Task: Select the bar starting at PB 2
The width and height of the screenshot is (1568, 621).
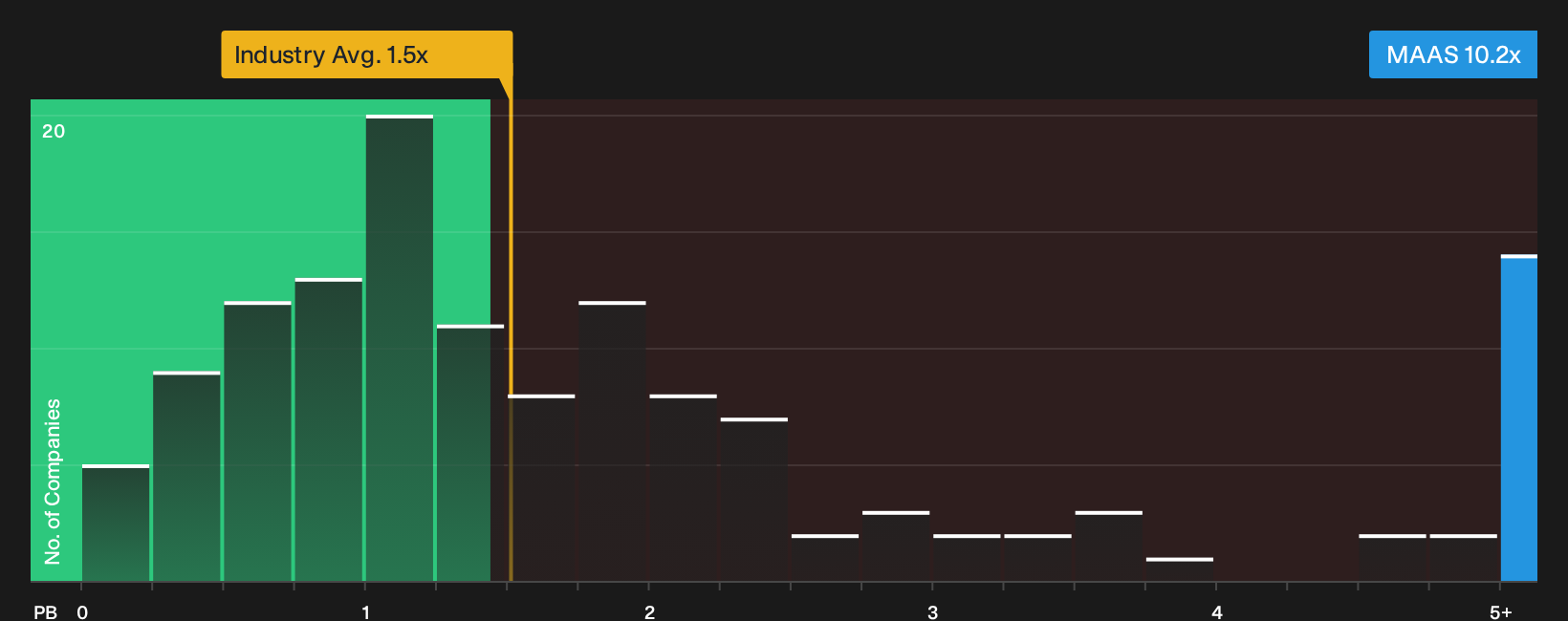Action: 683,488
